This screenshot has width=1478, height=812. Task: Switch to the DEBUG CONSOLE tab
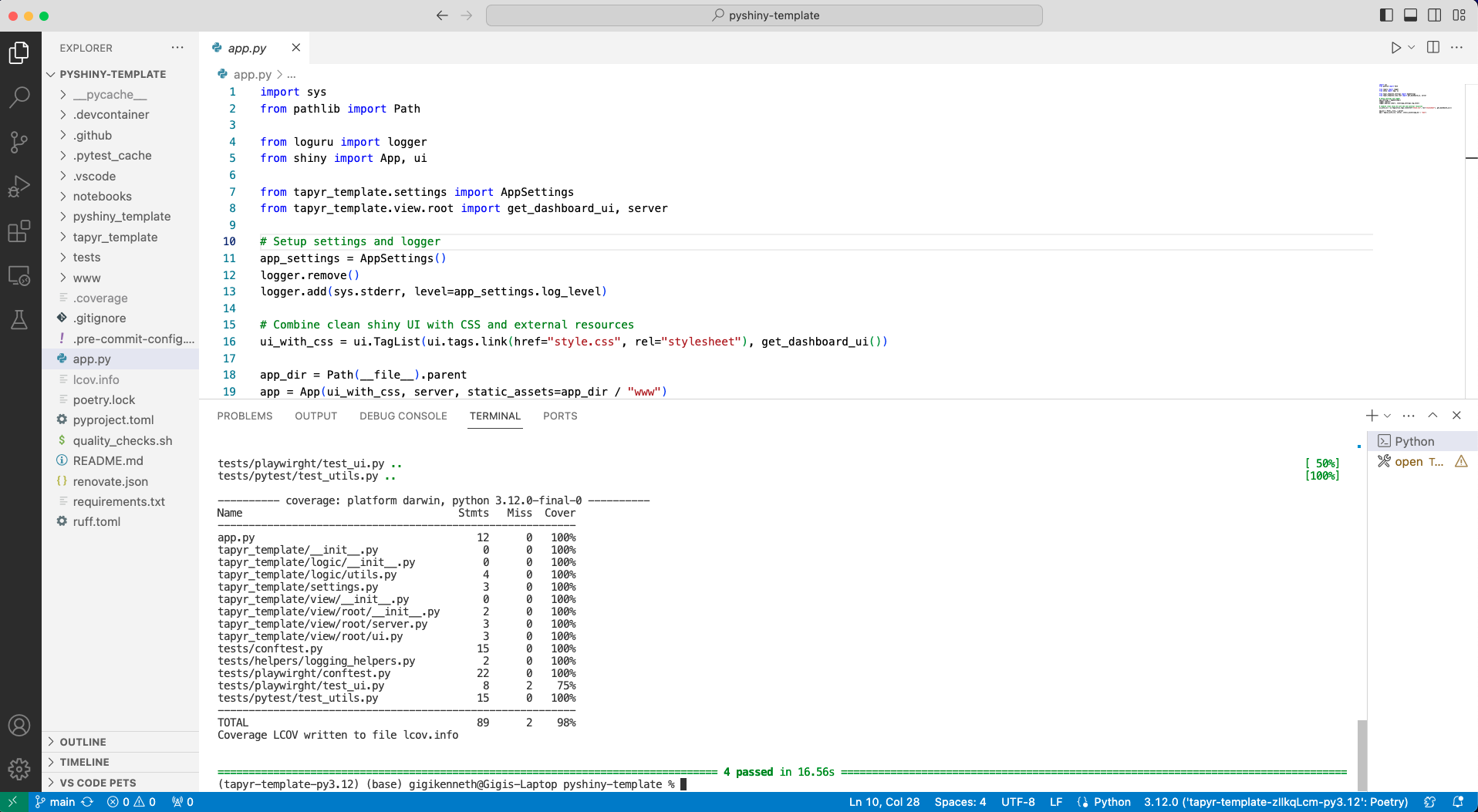403,416
